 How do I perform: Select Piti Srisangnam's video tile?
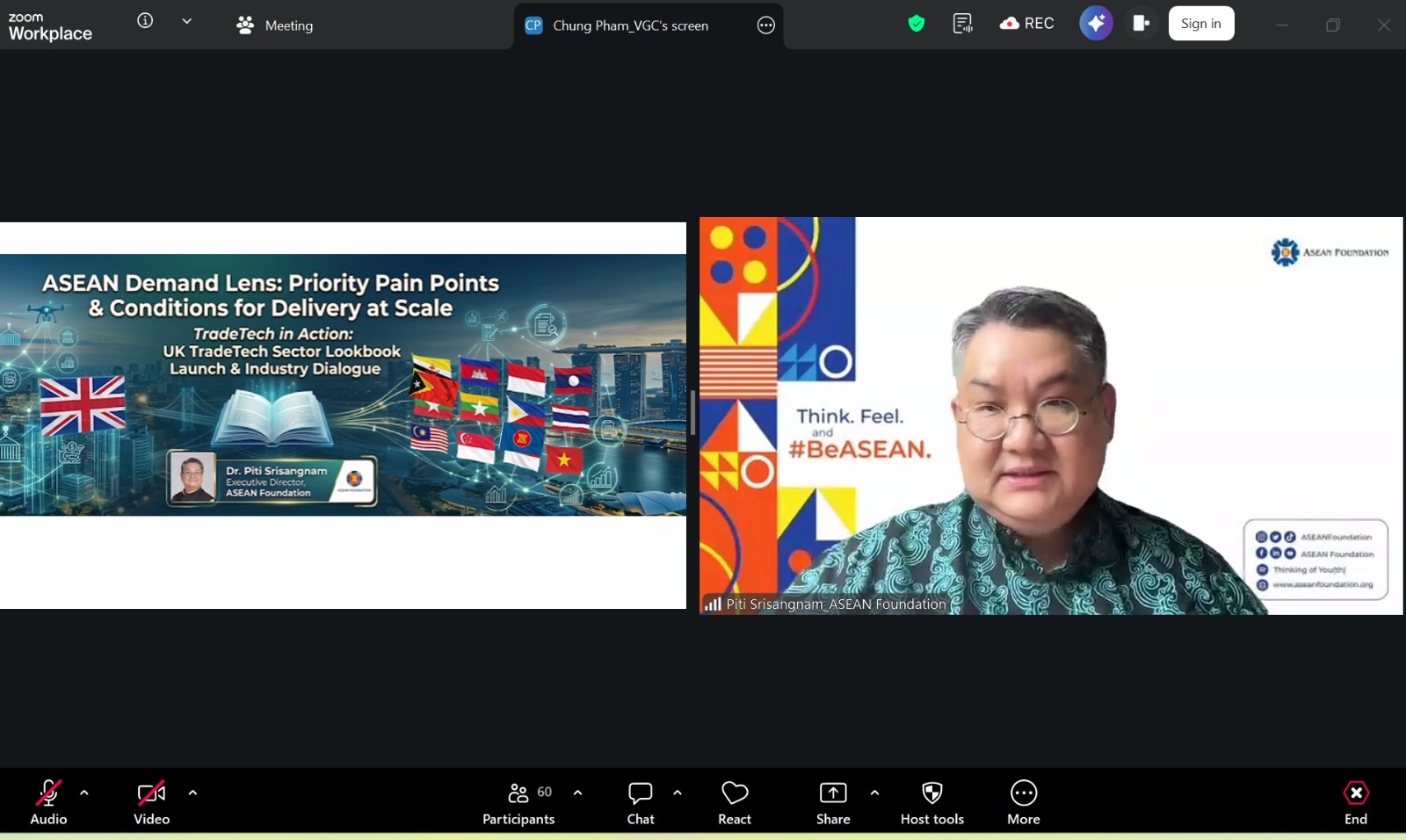[1051, 416]
